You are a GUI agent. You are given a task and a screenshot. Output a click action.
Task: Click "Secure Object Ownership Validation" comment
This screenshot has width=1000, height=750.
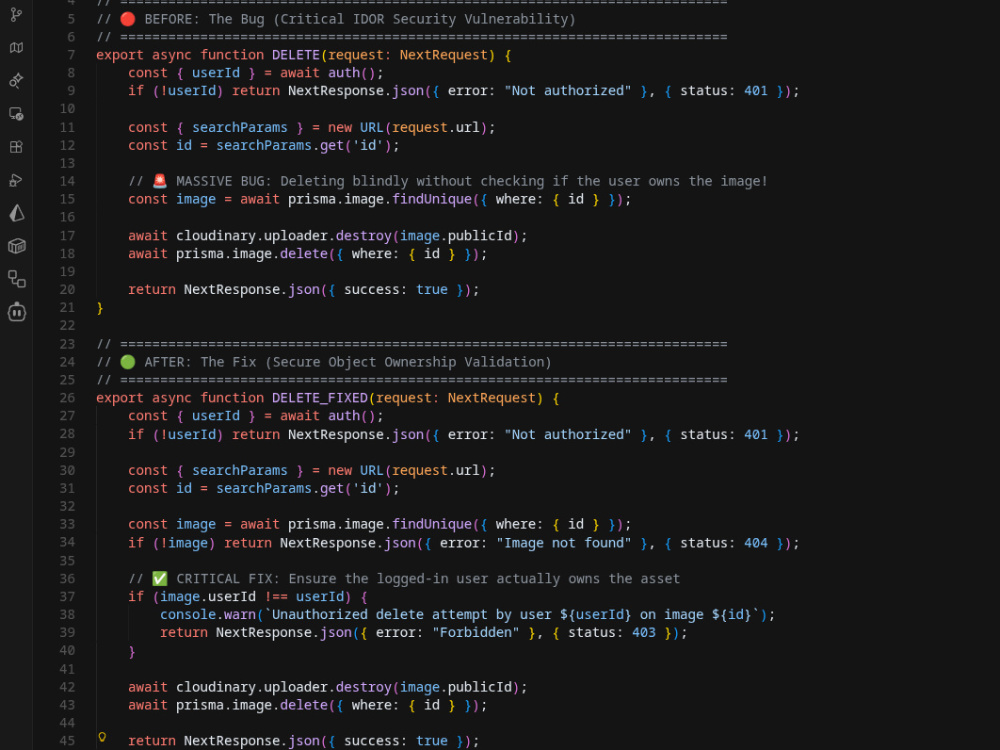(x=408, y=362)
